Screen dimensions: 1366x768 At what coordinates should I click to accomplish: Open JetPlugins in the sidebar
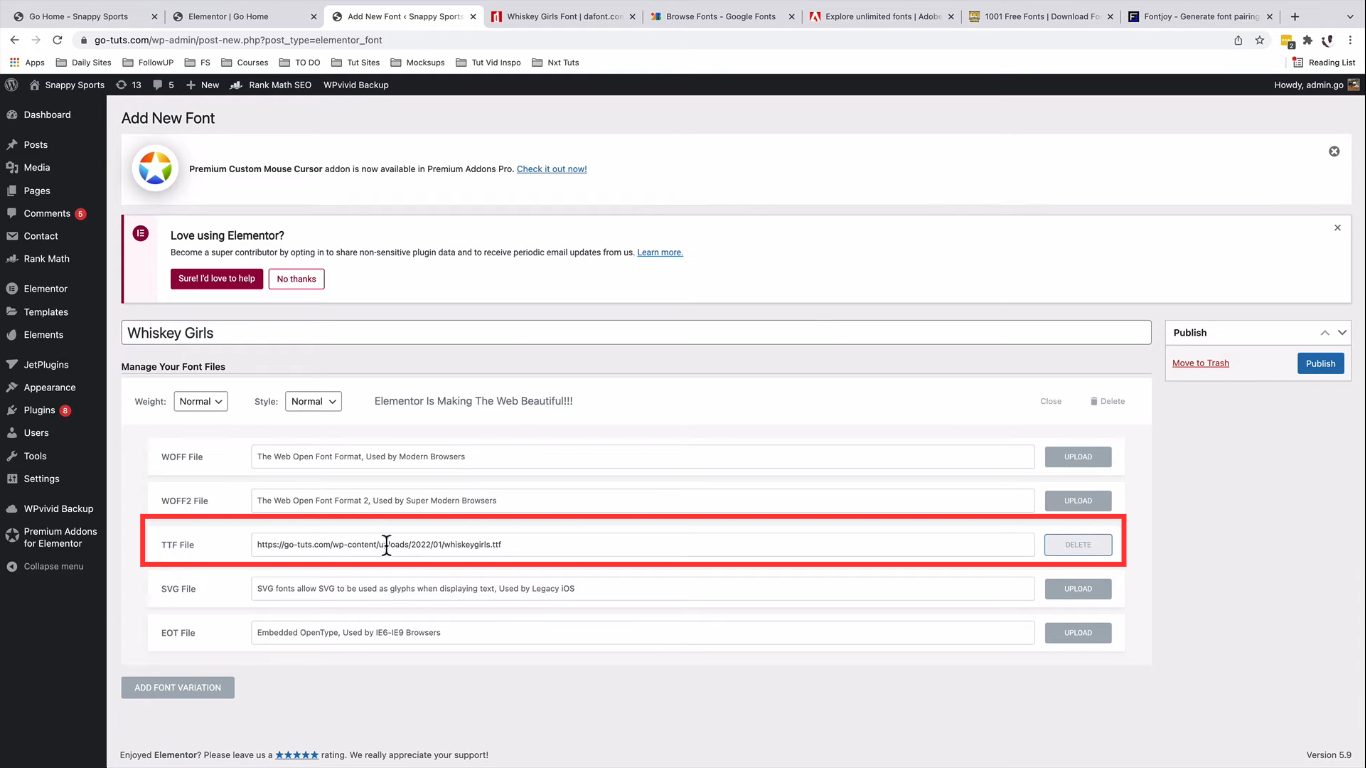(x=46, y=365)
